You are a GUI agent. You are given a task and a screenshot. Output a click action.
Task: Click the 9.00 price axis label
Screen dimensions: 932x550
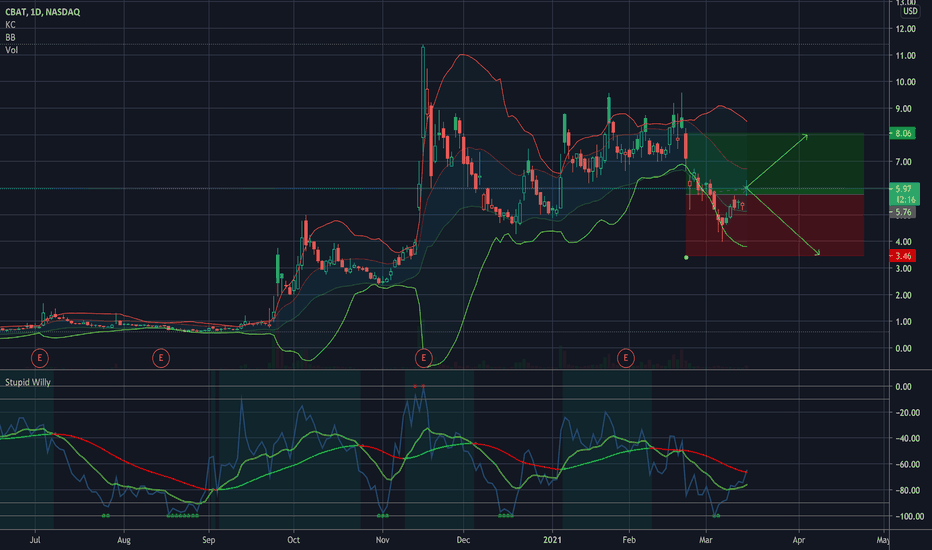pyautogui.click(x=905, y=109)
